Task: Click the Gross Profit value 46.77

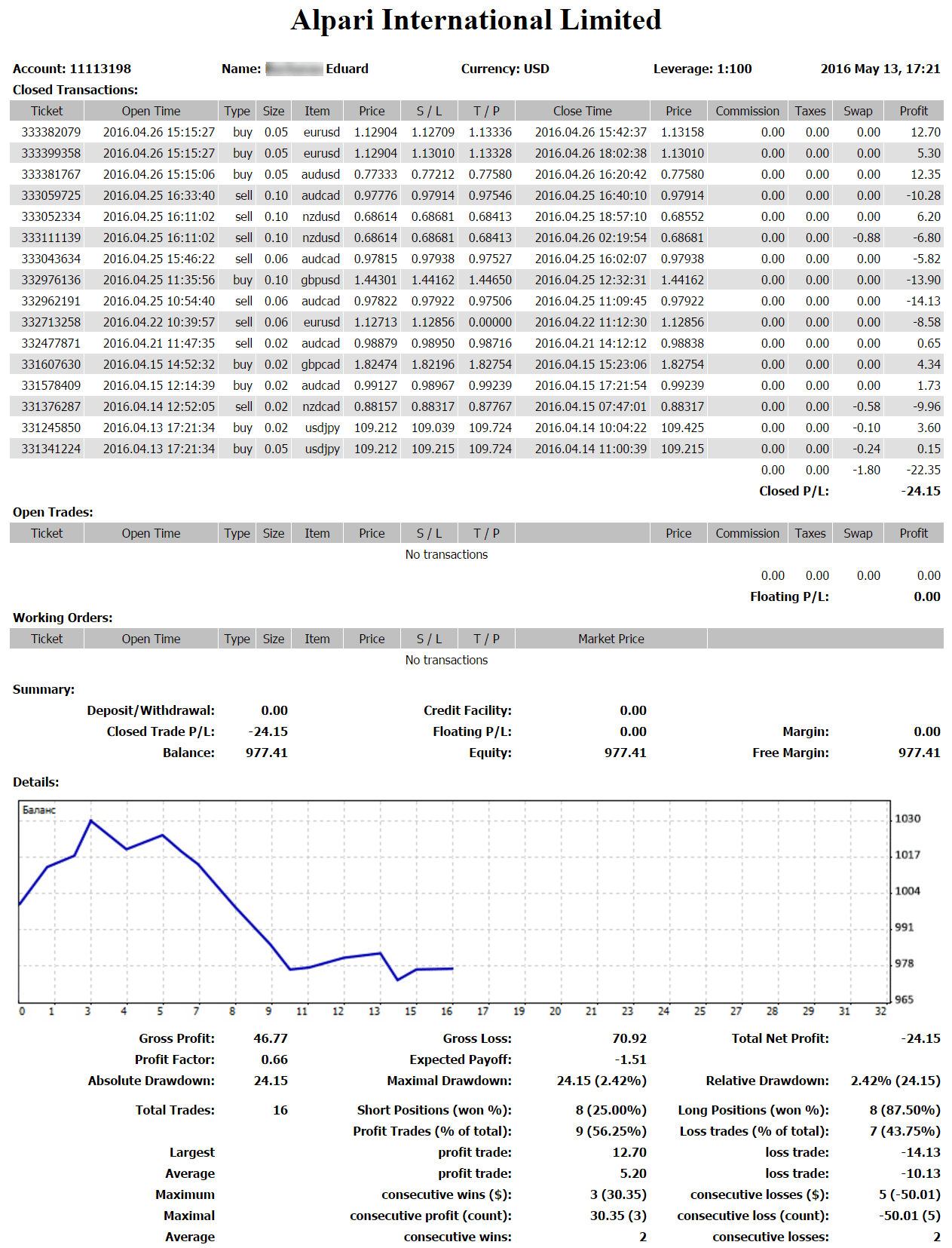Action: tap(270, 1038)
